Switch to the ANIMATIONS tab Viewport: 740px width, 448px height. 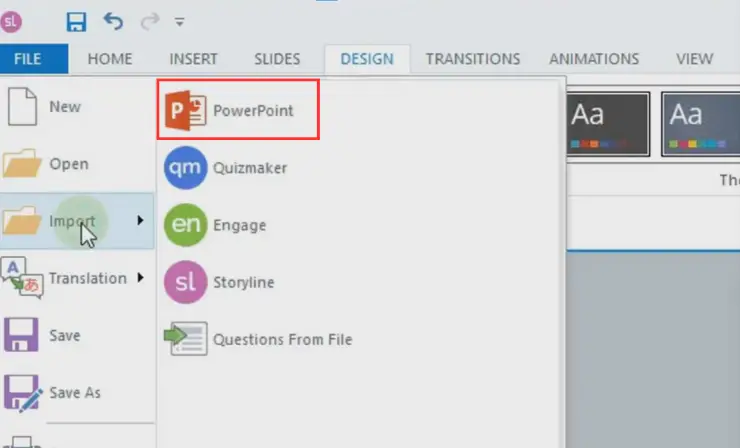tap(594, 59)
